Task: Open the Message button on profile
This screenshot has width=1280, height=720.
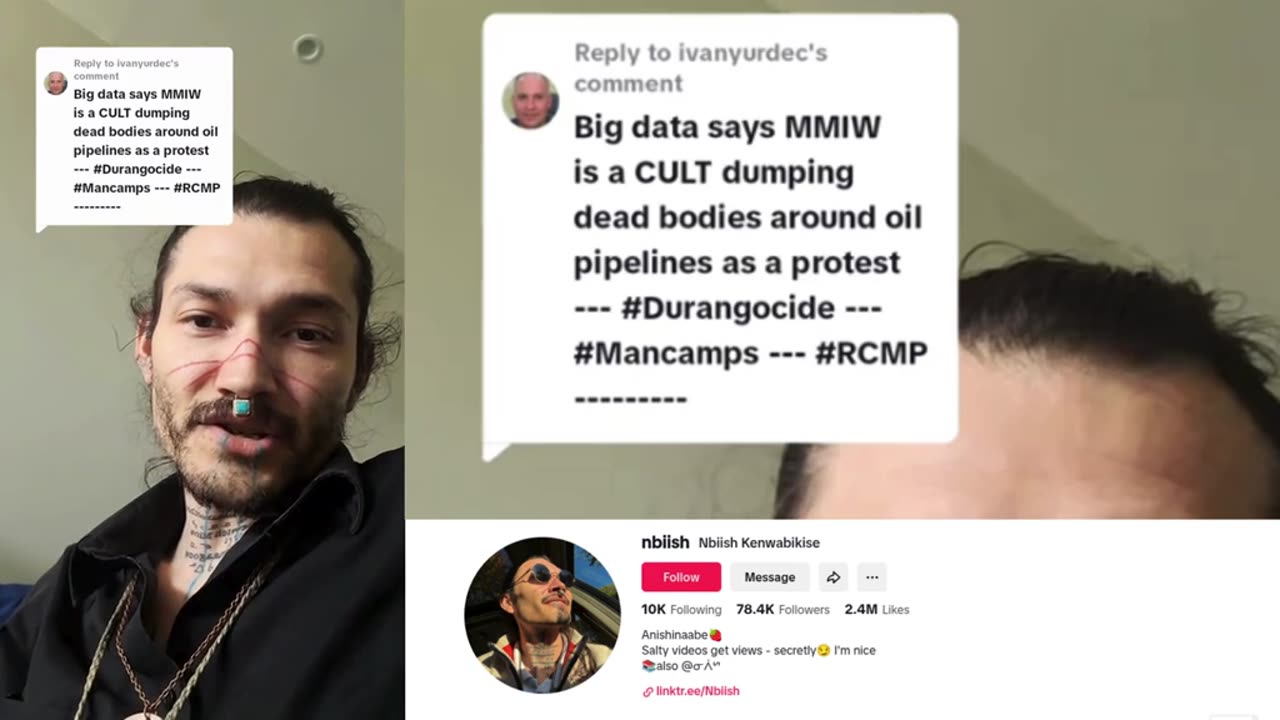Action: (x=769, y=577)
